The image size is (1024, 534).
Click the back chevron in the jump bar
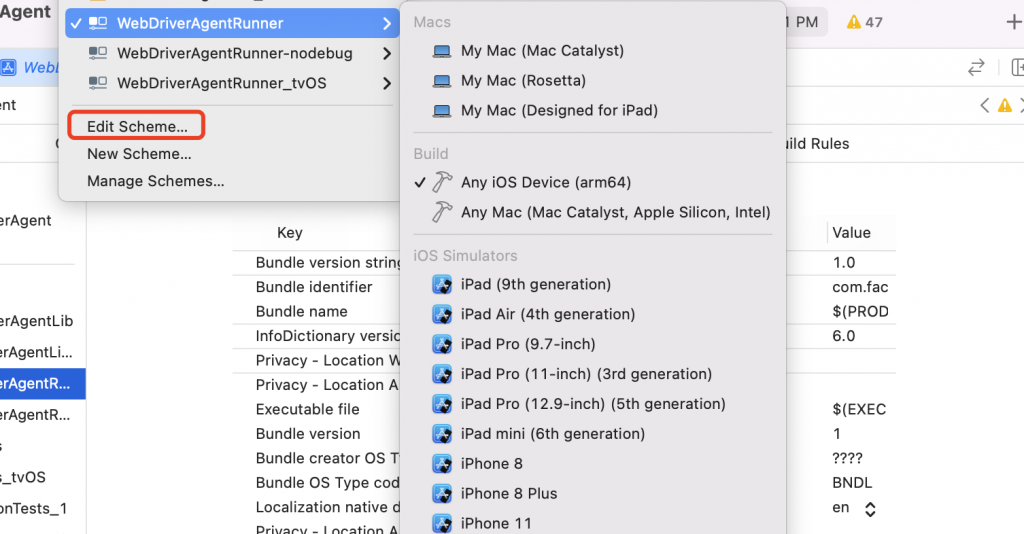[x=985, y=105]
